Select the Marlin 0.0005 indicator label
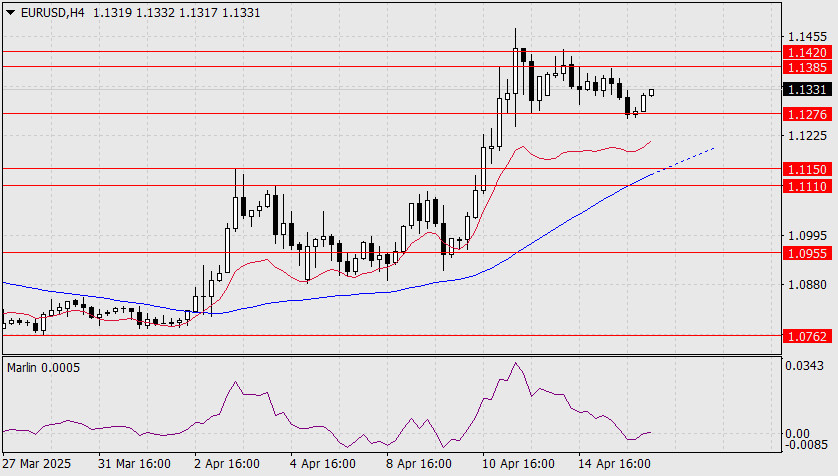The height and width of the screenshot is (476, 838). (43, 368)
